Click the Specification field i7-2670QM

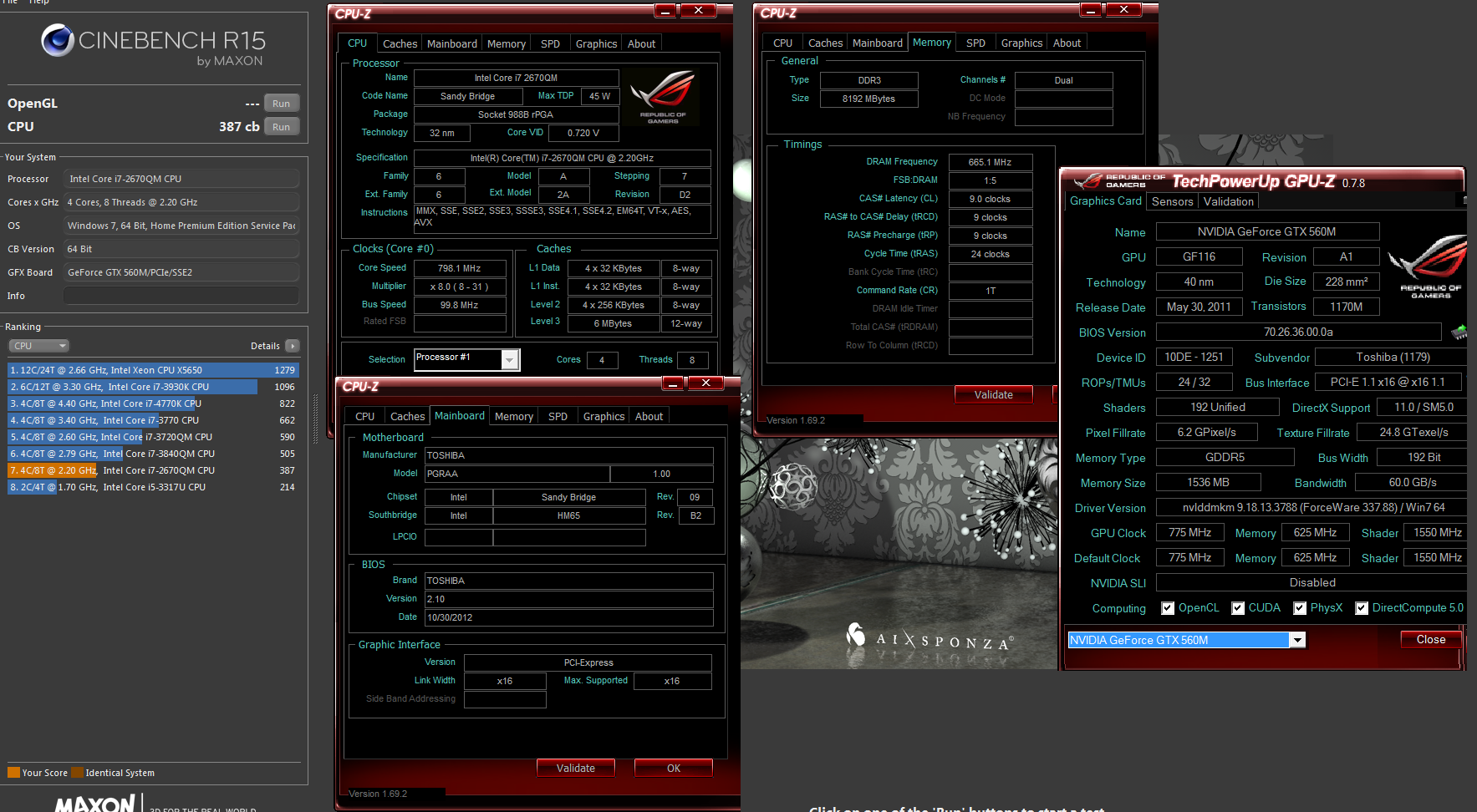(x=562, y=158)
